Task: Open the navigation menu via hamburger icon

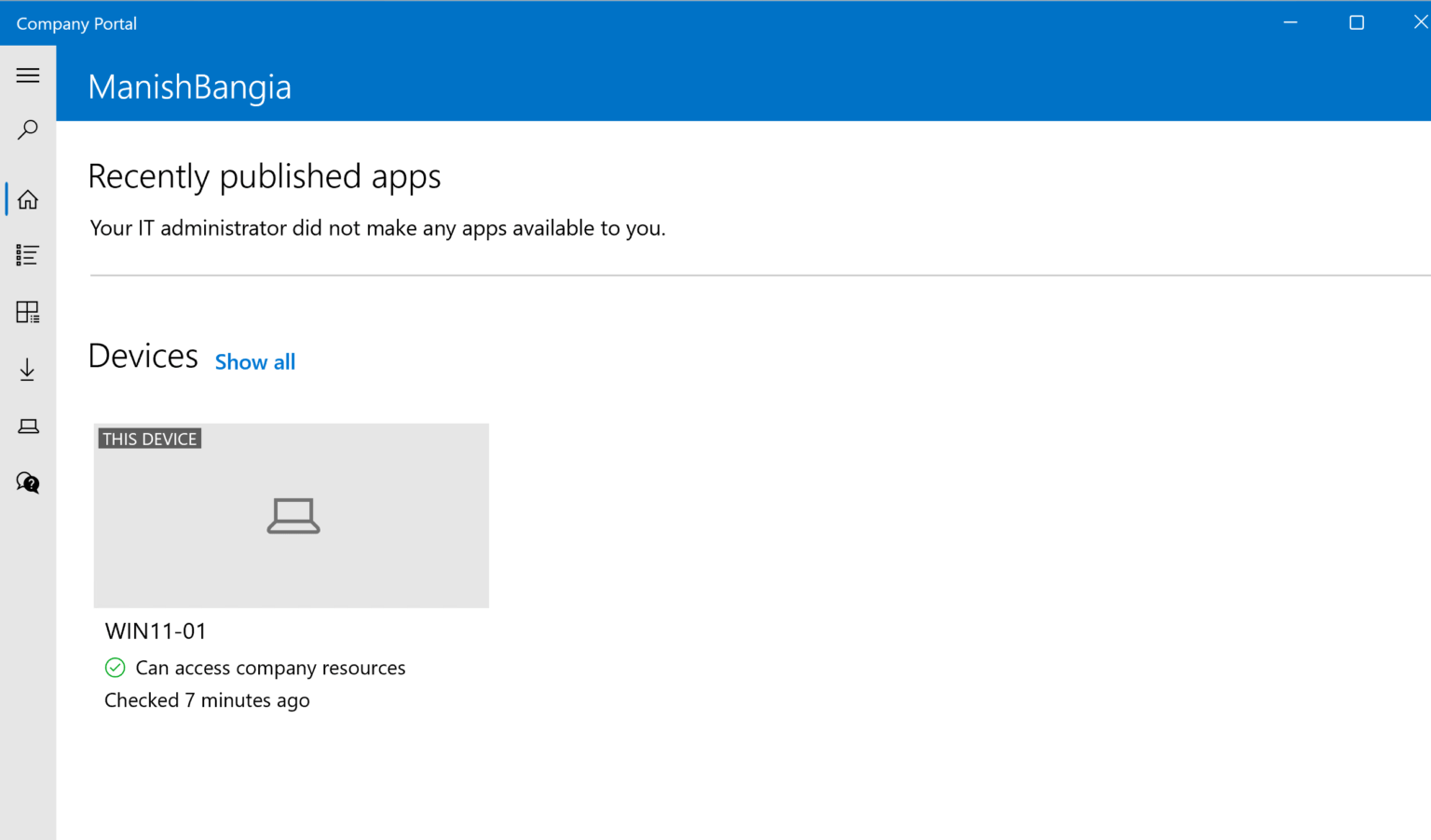Action: point(28,75)
